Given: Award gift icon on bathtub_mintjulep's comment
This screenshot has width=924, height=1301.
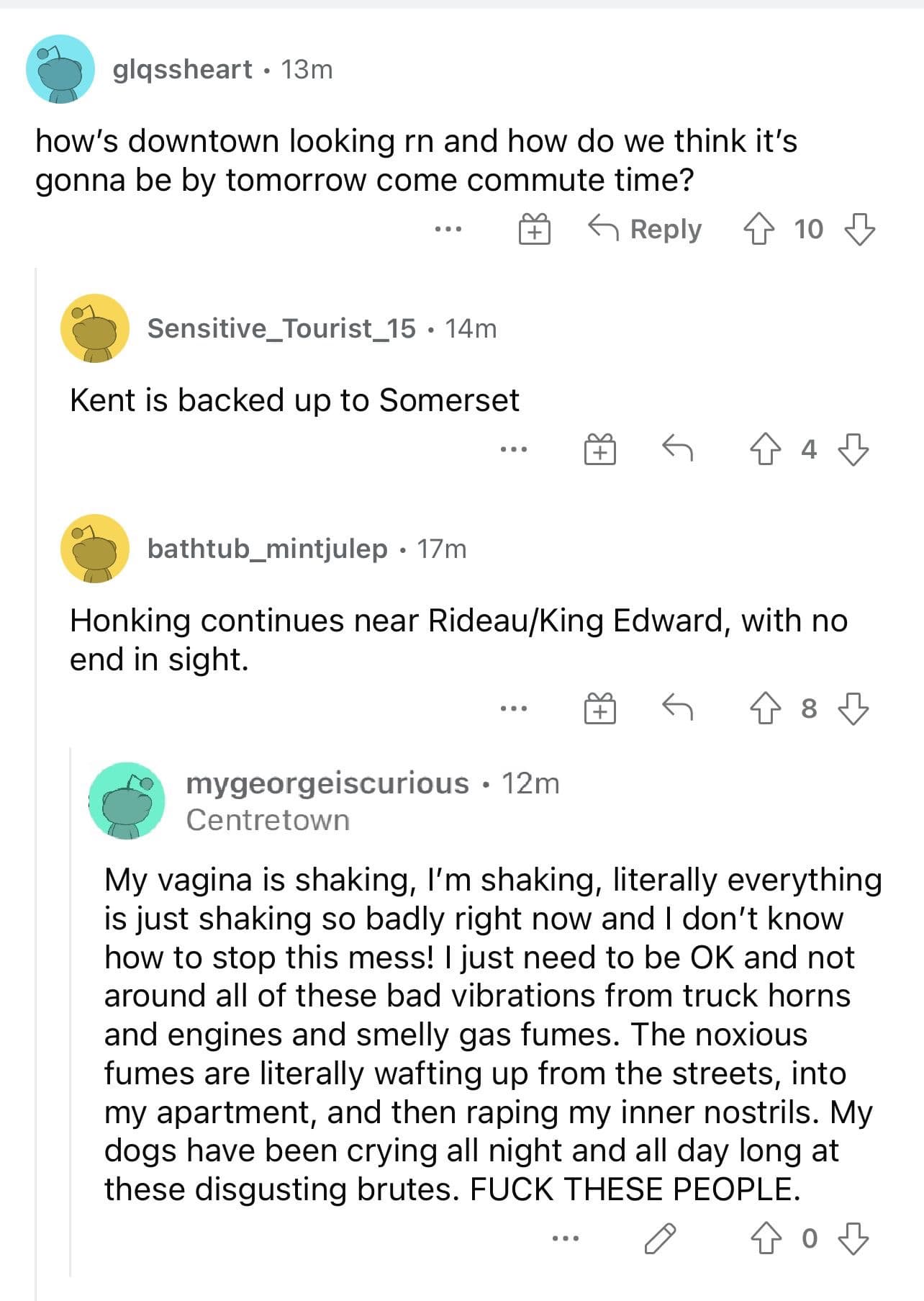Looking at the screenshot, I should (599, 708).
